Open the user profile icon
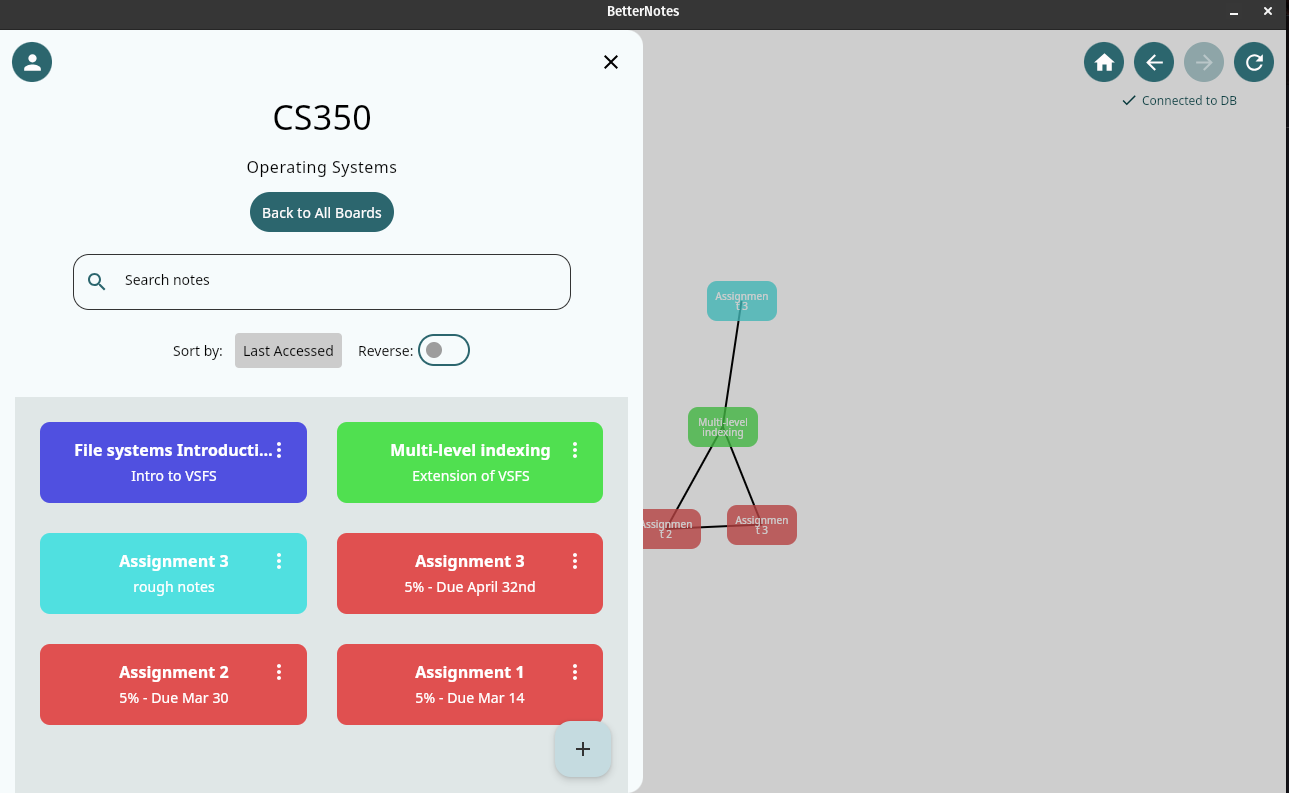 [32, 62]
